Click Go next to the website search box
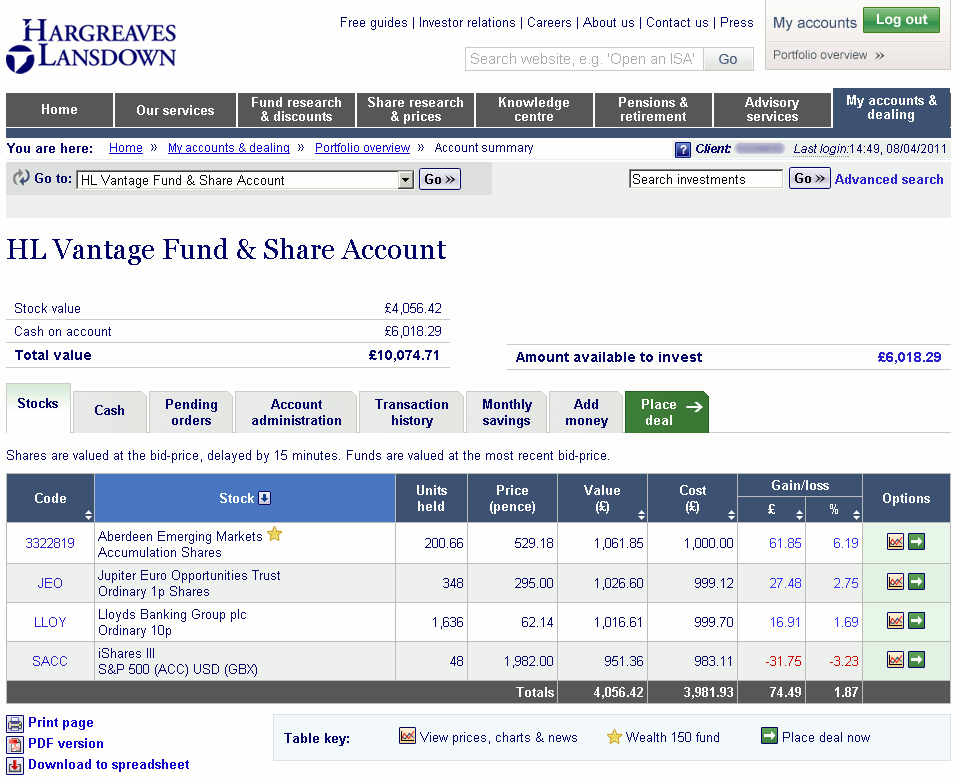The width and height of the screenshot is (957, 781). click(728, 59)
